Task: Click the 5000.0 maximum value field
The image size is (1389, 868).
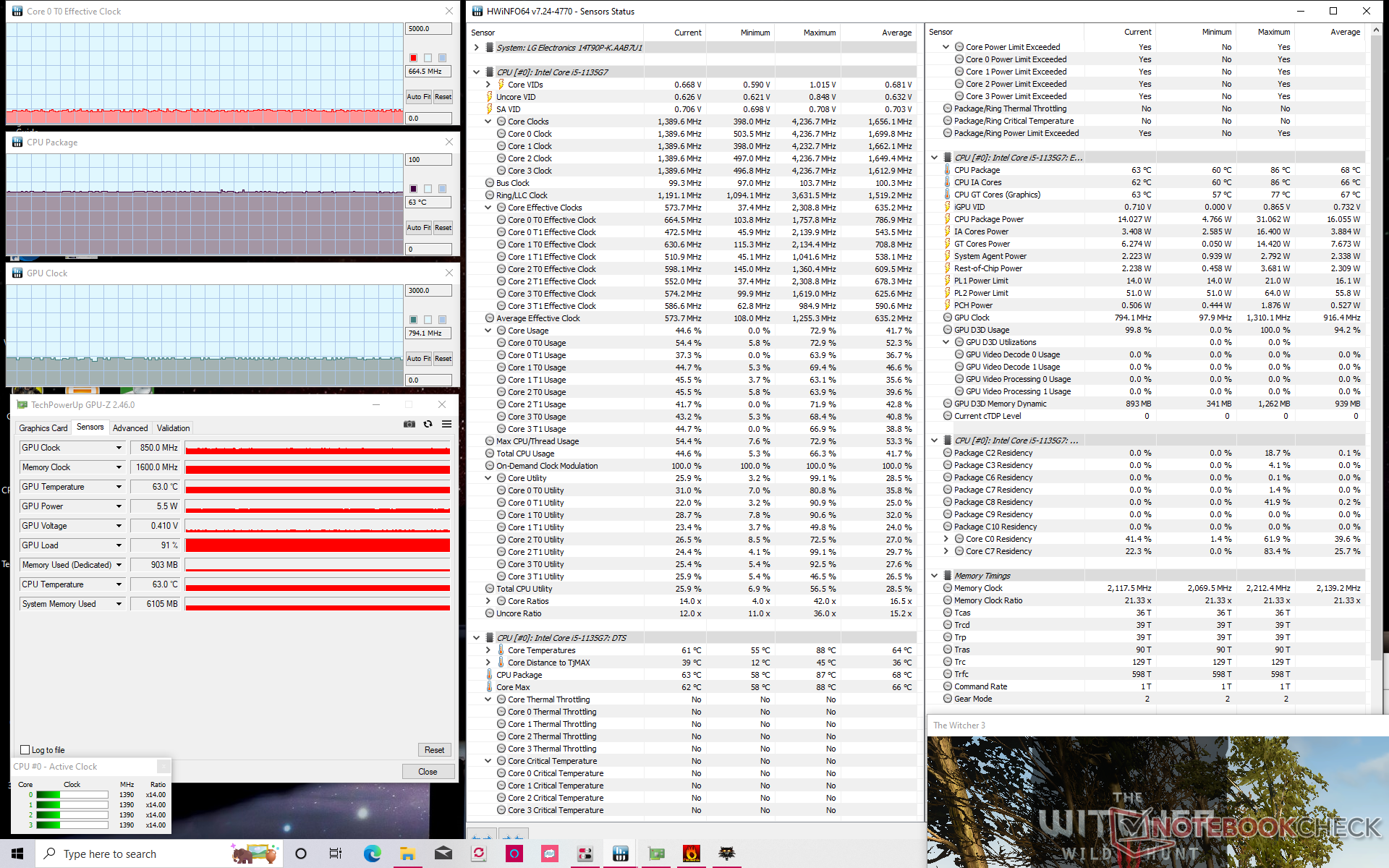Action: pyautogui.click(x=428, y=29)
